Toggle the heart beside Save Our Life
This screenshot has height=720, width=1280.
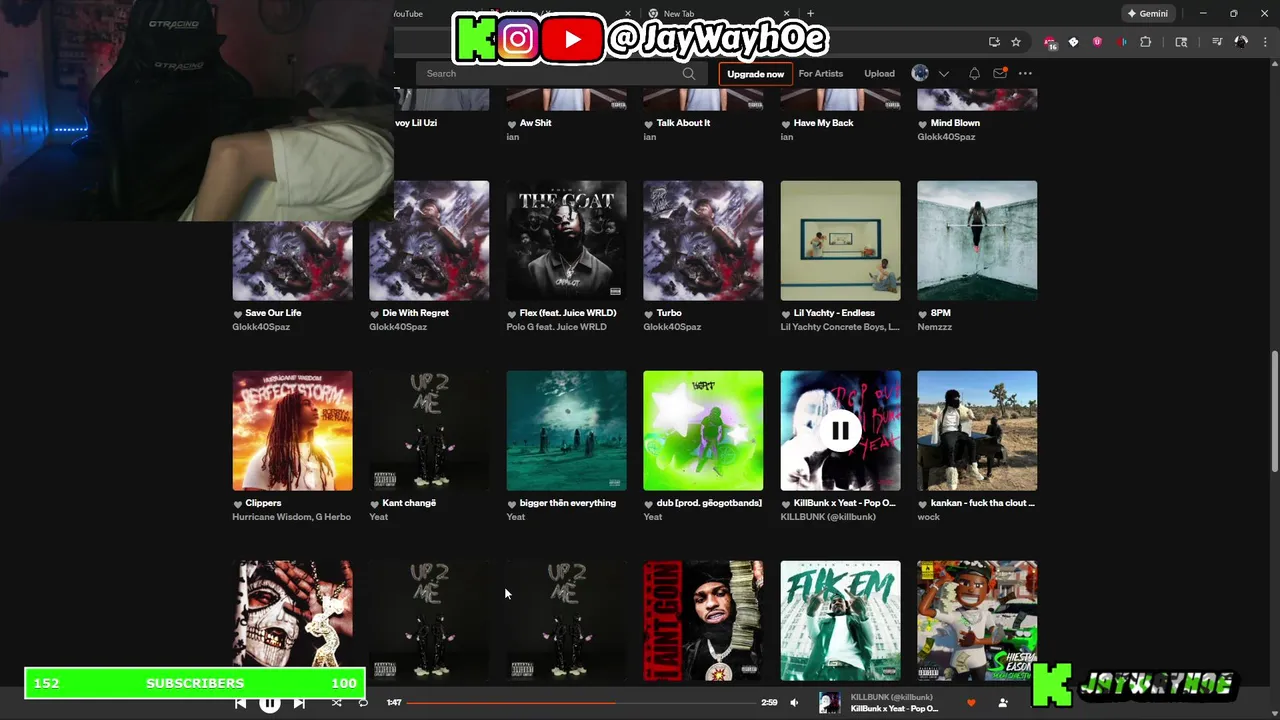coord(238,313)
